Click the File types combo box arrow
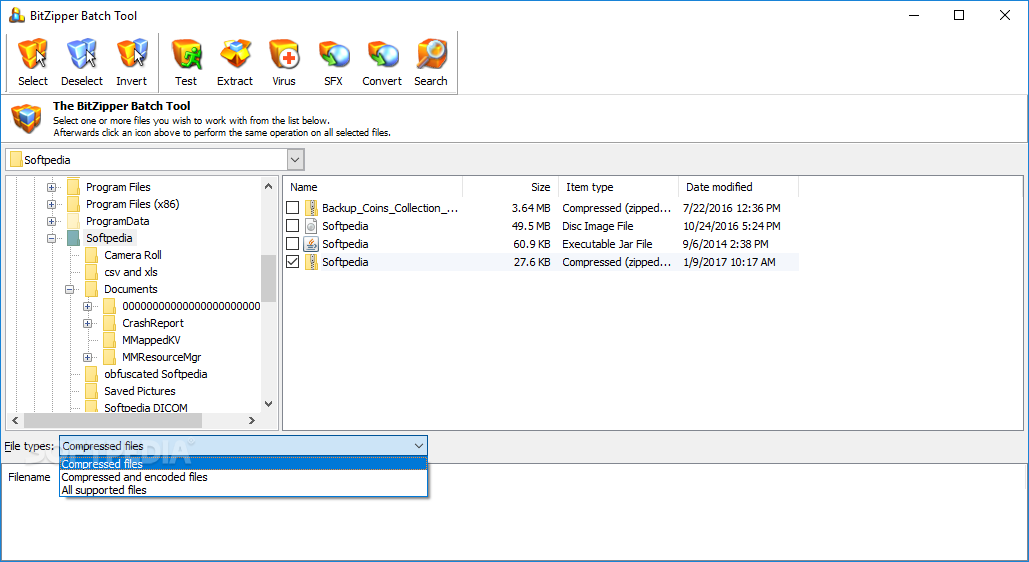1029x562 pixels. pos(419,446)
